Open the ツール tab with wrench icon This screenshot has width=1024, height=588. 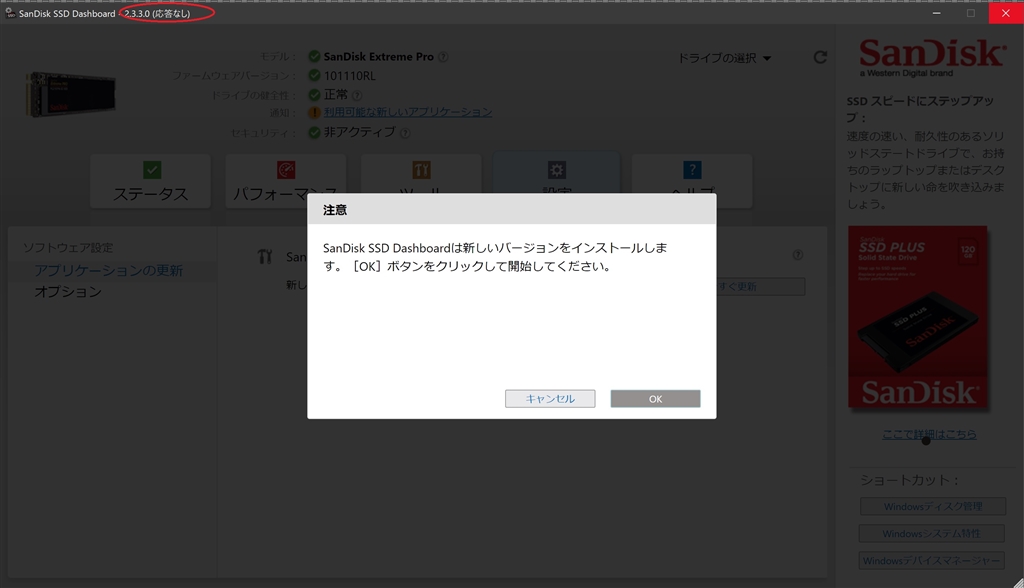tap(421, 174)
